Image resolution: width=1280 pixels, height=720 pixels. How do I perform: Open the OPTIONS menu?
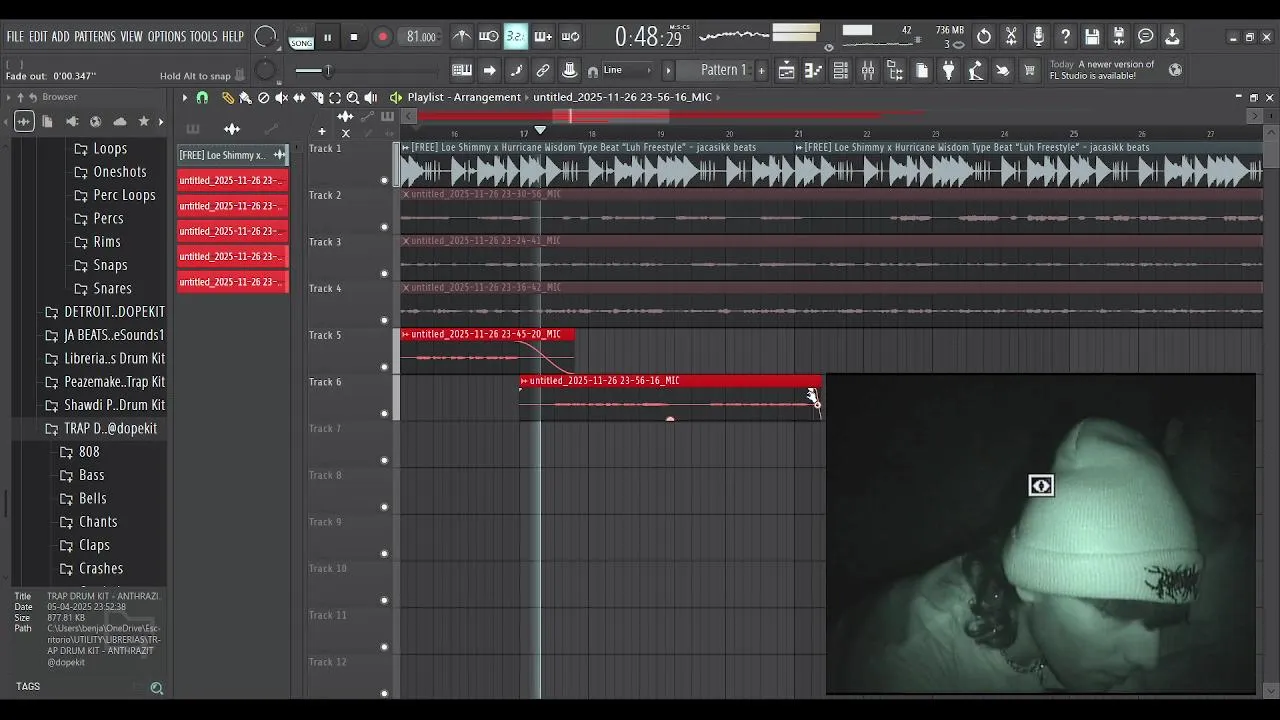coord(167,36)
